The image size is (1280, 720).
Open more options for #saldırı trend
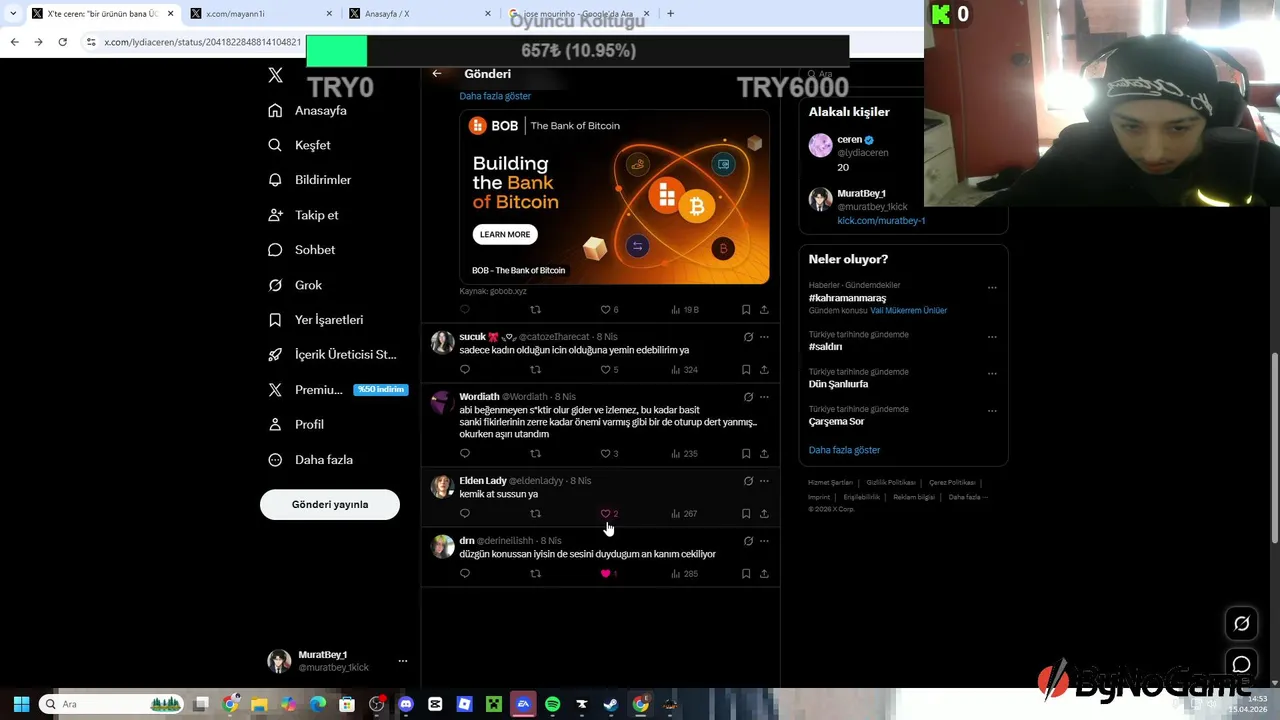(992, 337)
